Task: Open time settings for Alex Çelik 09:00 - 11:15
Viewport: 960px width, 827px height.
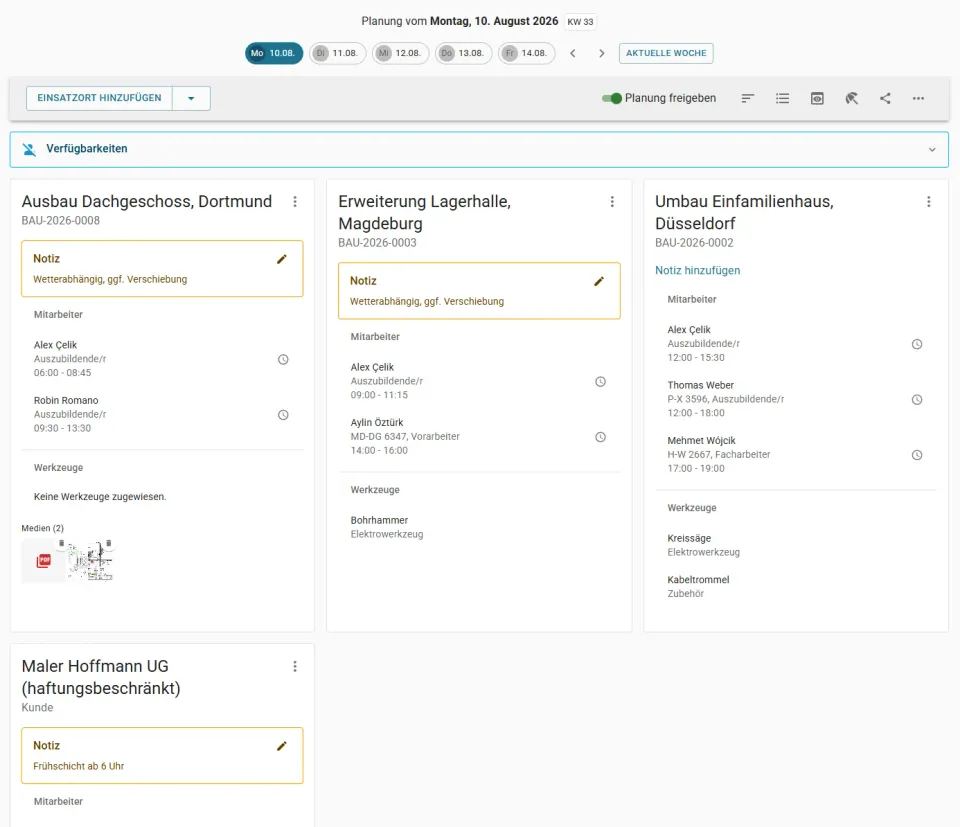Action: point(601,381)
